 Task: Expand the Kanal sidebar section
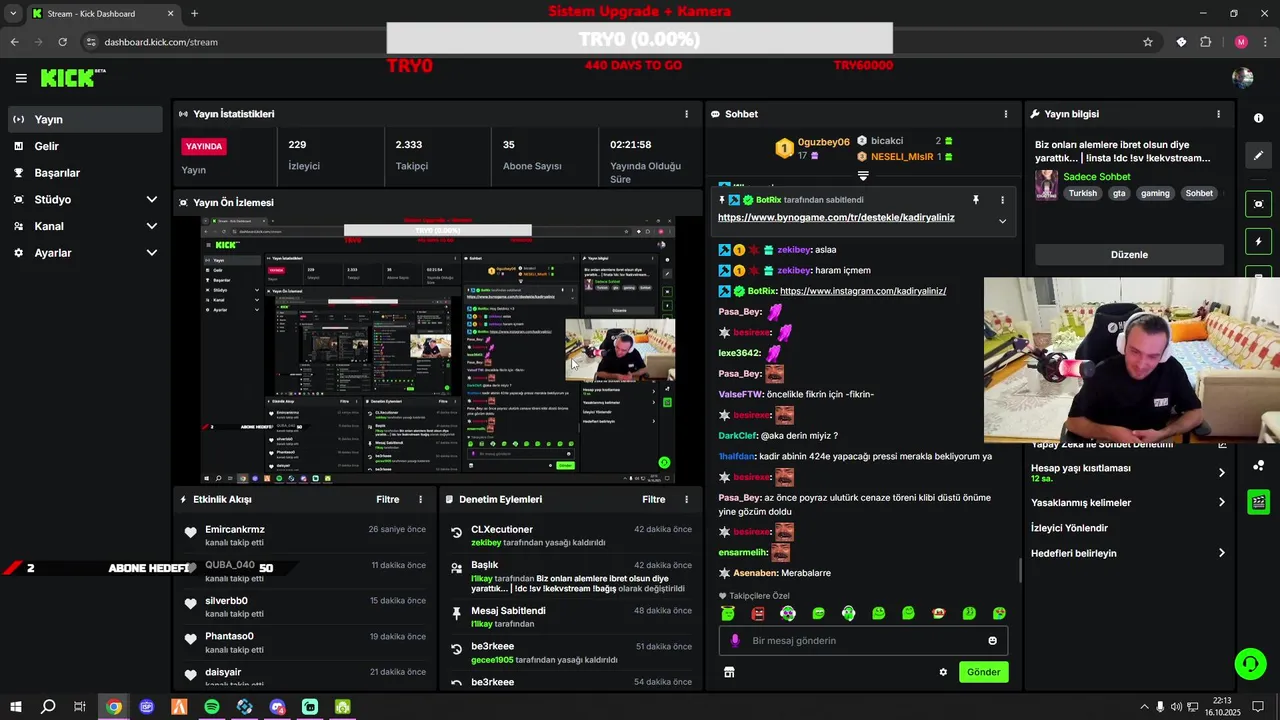tap(152, 226)
